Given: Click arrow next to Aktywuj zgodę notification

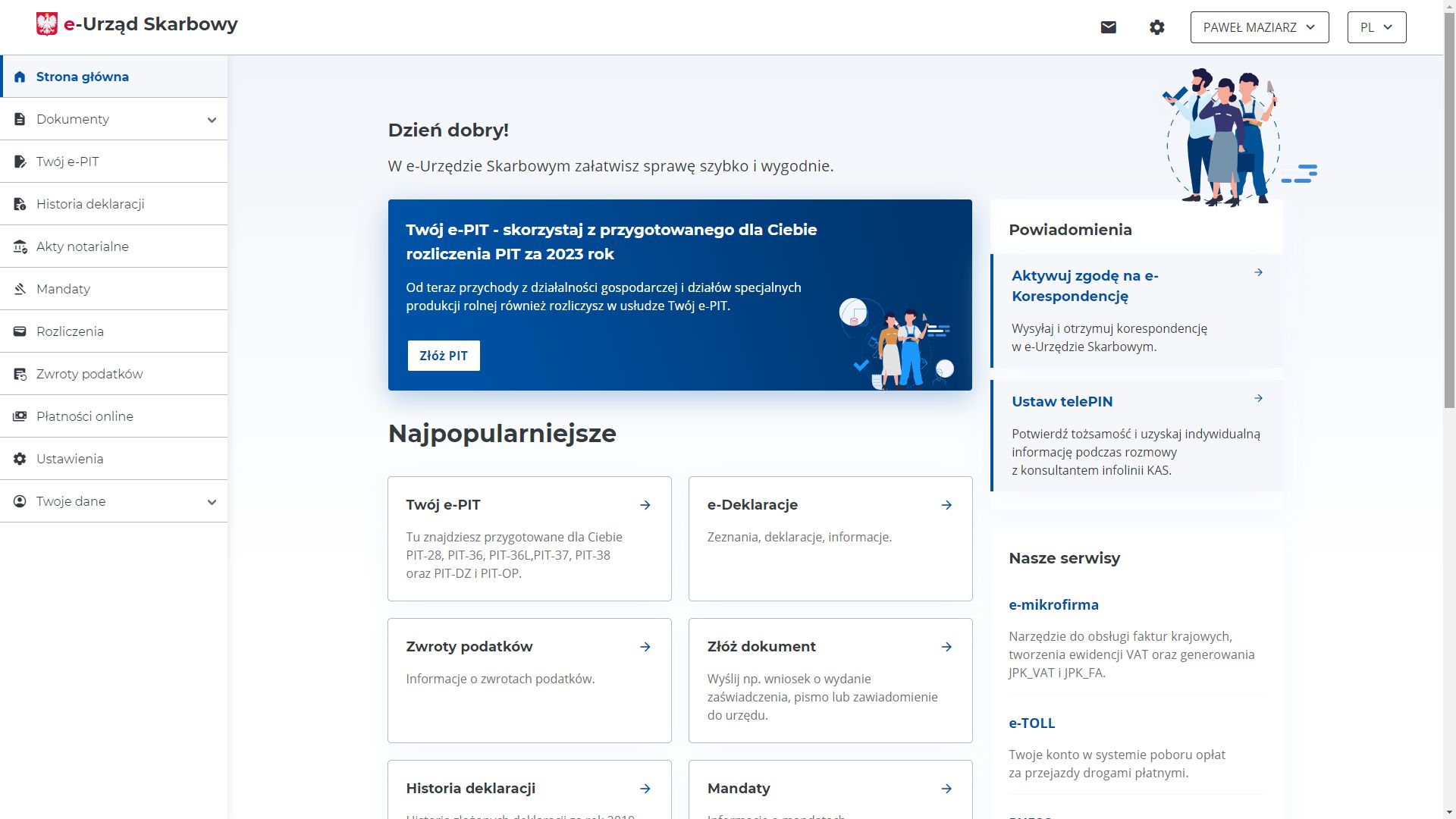Looking at the screenshot, I should 1258,272.
